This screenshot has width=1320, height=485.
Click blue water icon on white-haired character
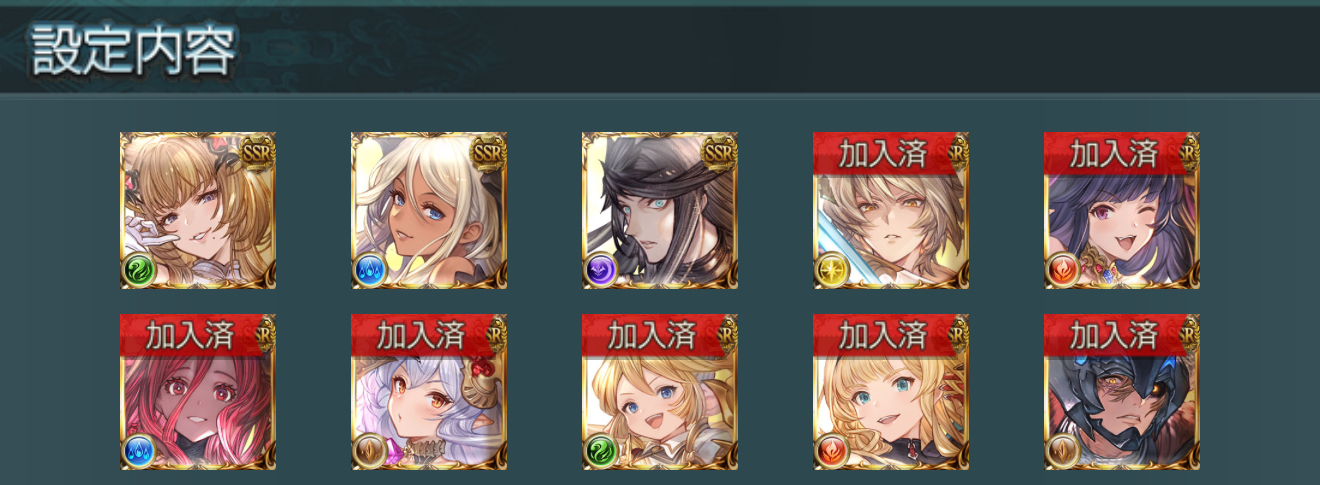pos(370,271)
